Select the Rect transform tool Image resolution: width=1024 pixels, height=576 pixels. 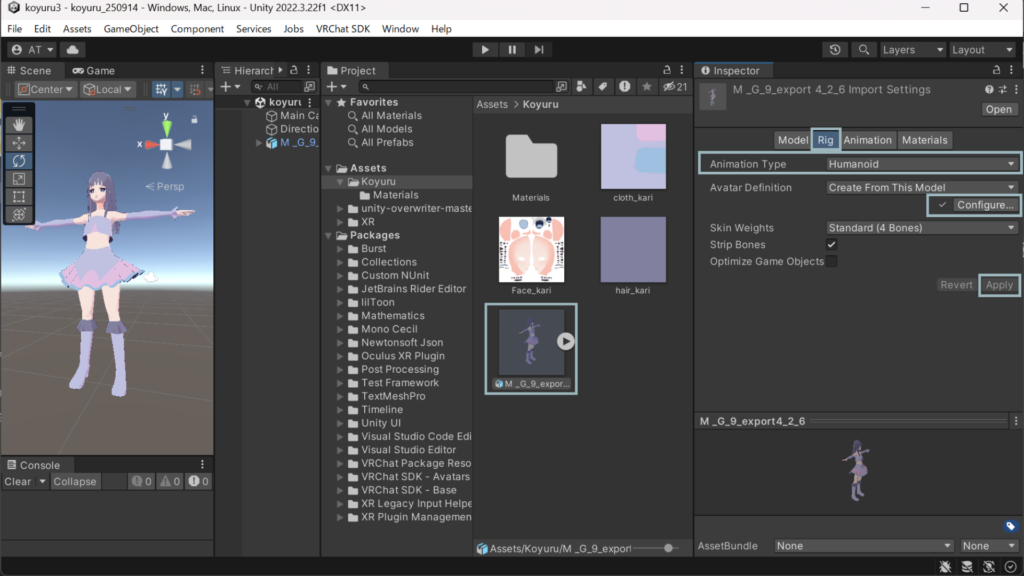click(18, 197)
